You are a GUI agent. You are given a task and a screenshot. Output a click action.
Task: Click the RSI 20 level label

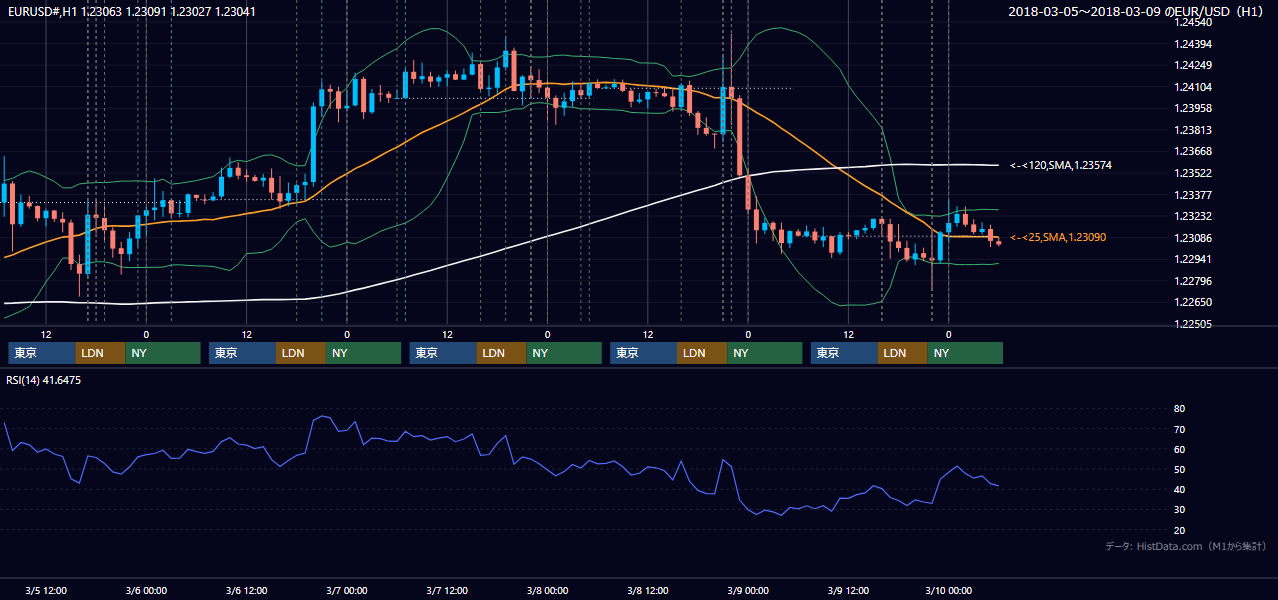[1179, 530]
